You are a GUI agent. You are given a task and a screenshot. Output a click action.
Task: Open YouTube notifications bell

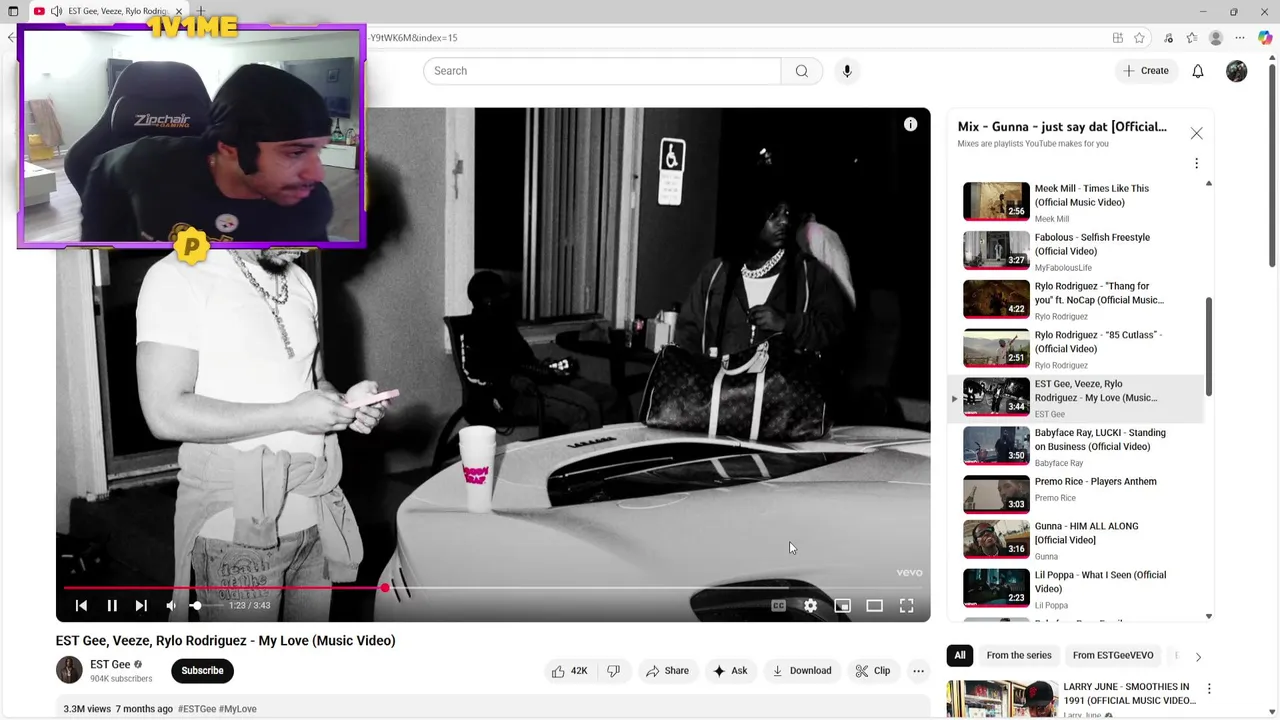pos(1197,71)
